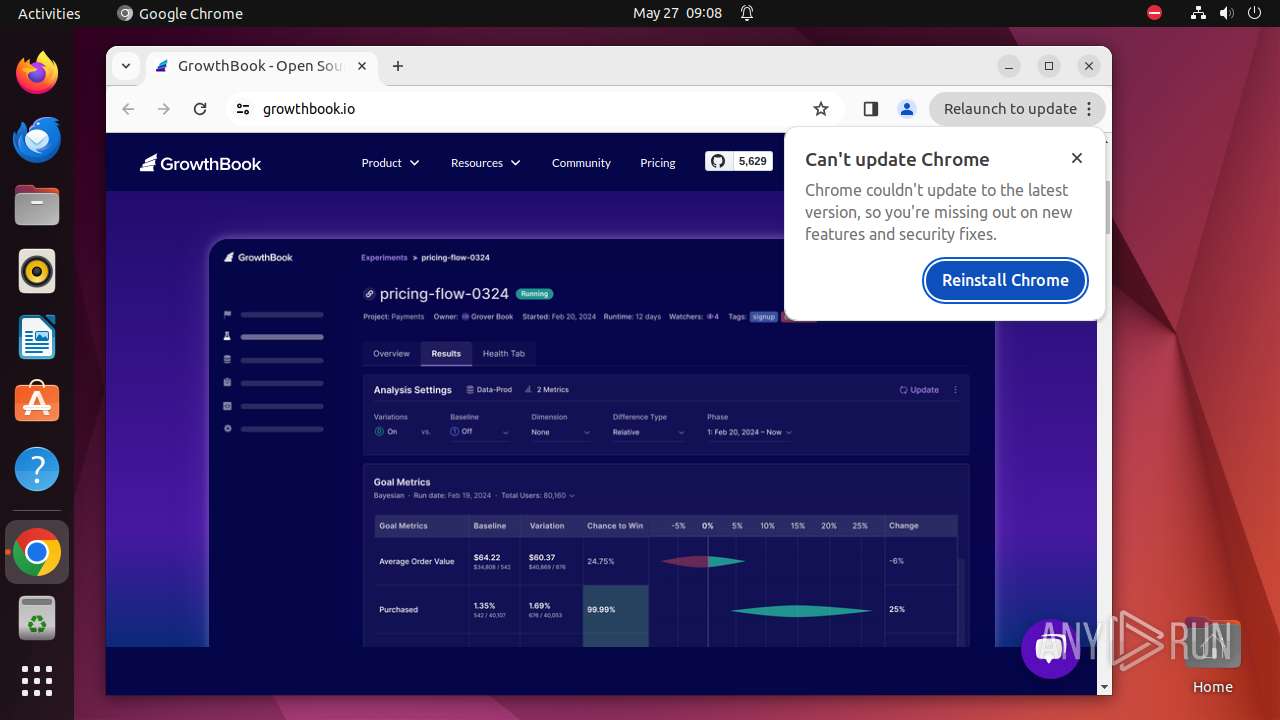Open the Chrome profile avatar

tap(907, 109)
